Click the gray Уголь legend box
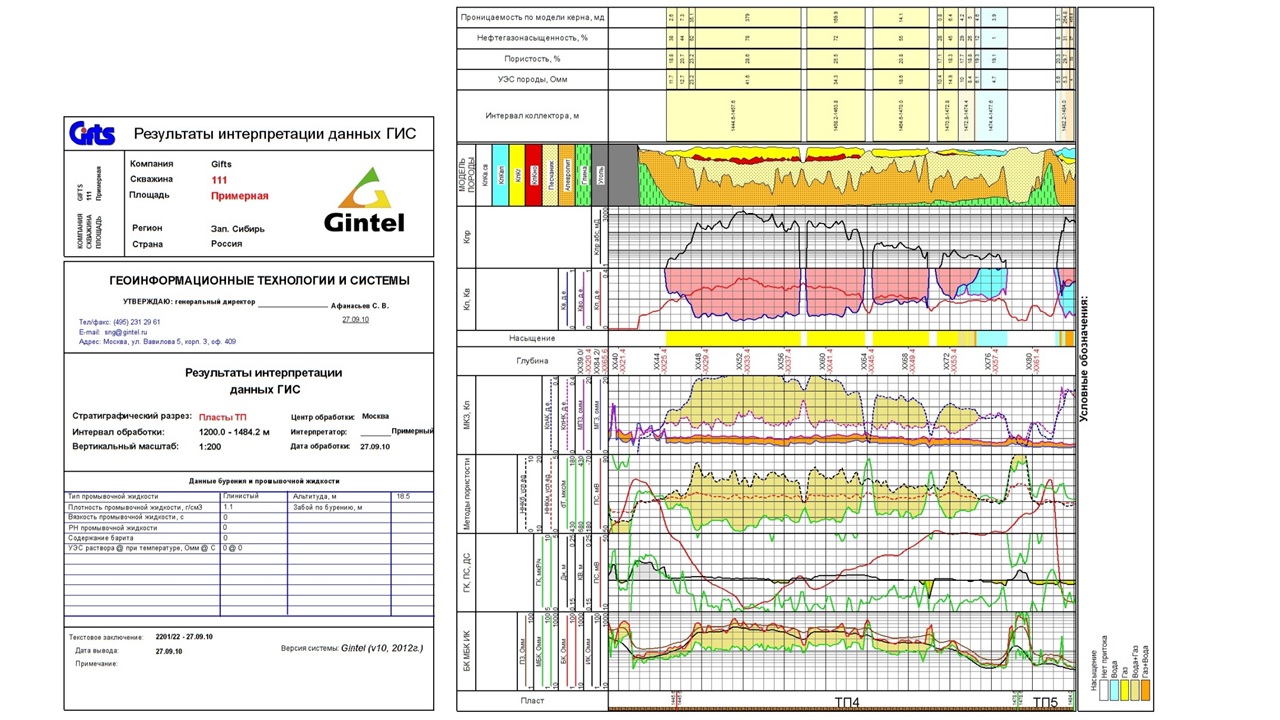 pyautogui.click(x=599, y=176)
